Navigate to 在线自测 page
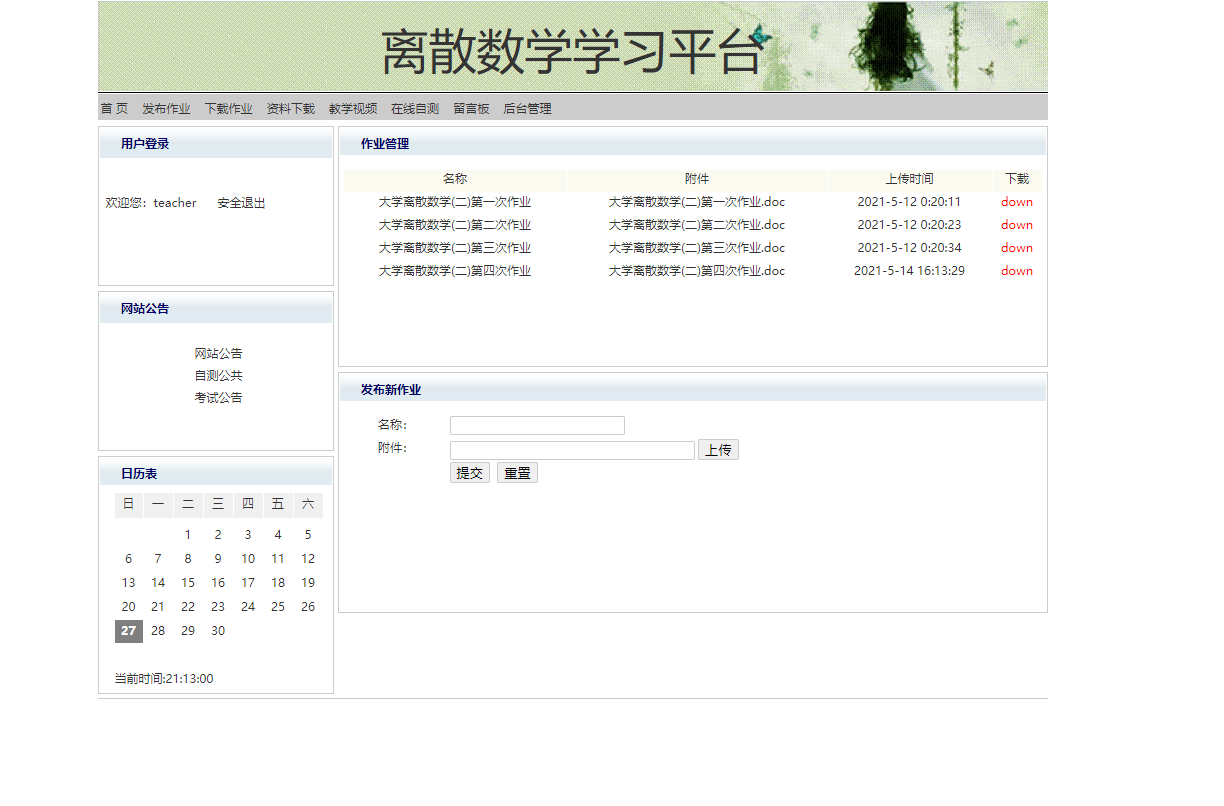Screen dimensions: 1224x806 (415, 108)
